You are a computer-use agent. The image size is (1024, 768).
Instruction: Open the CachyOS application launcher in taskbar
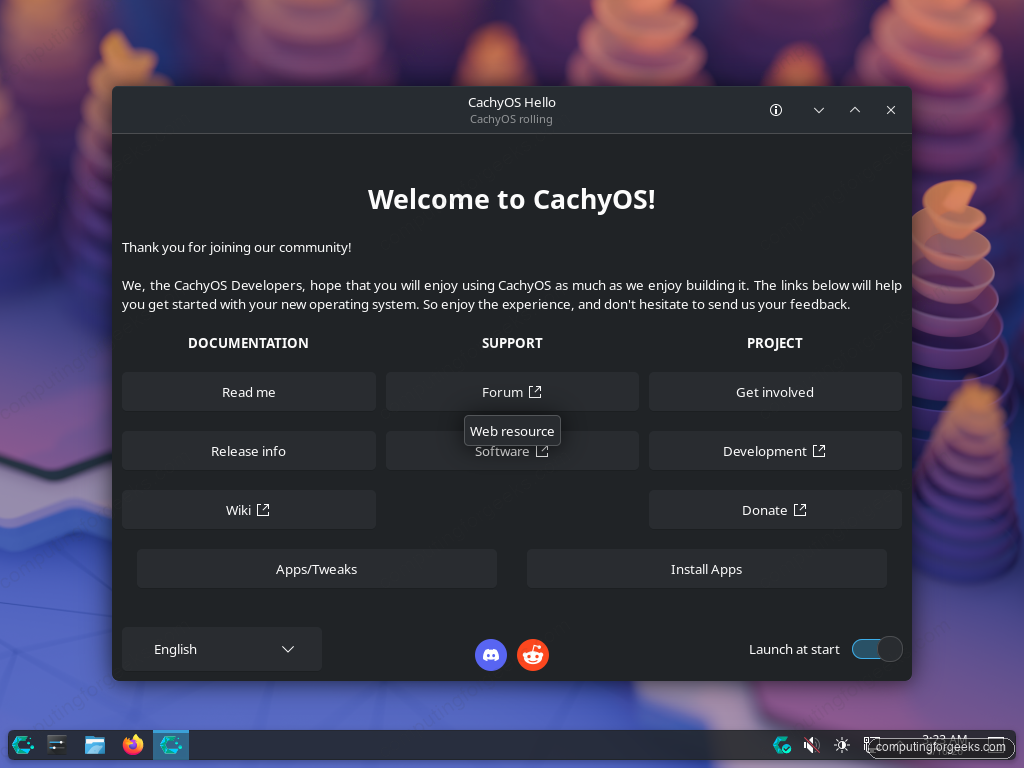click(x=24, y=744)
